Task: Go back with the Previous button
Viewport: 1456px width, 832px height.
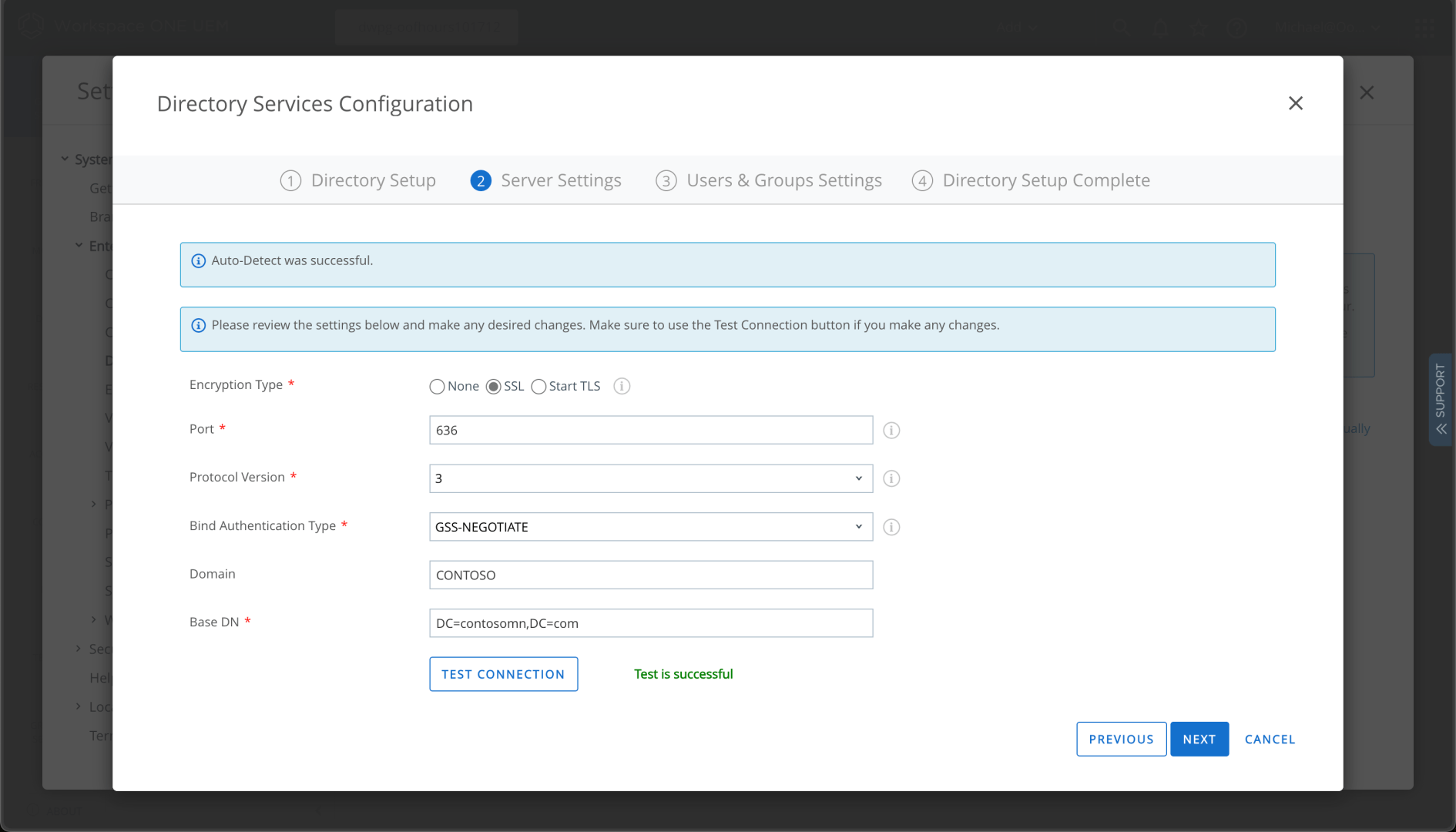Action: tap(1121, 739)
